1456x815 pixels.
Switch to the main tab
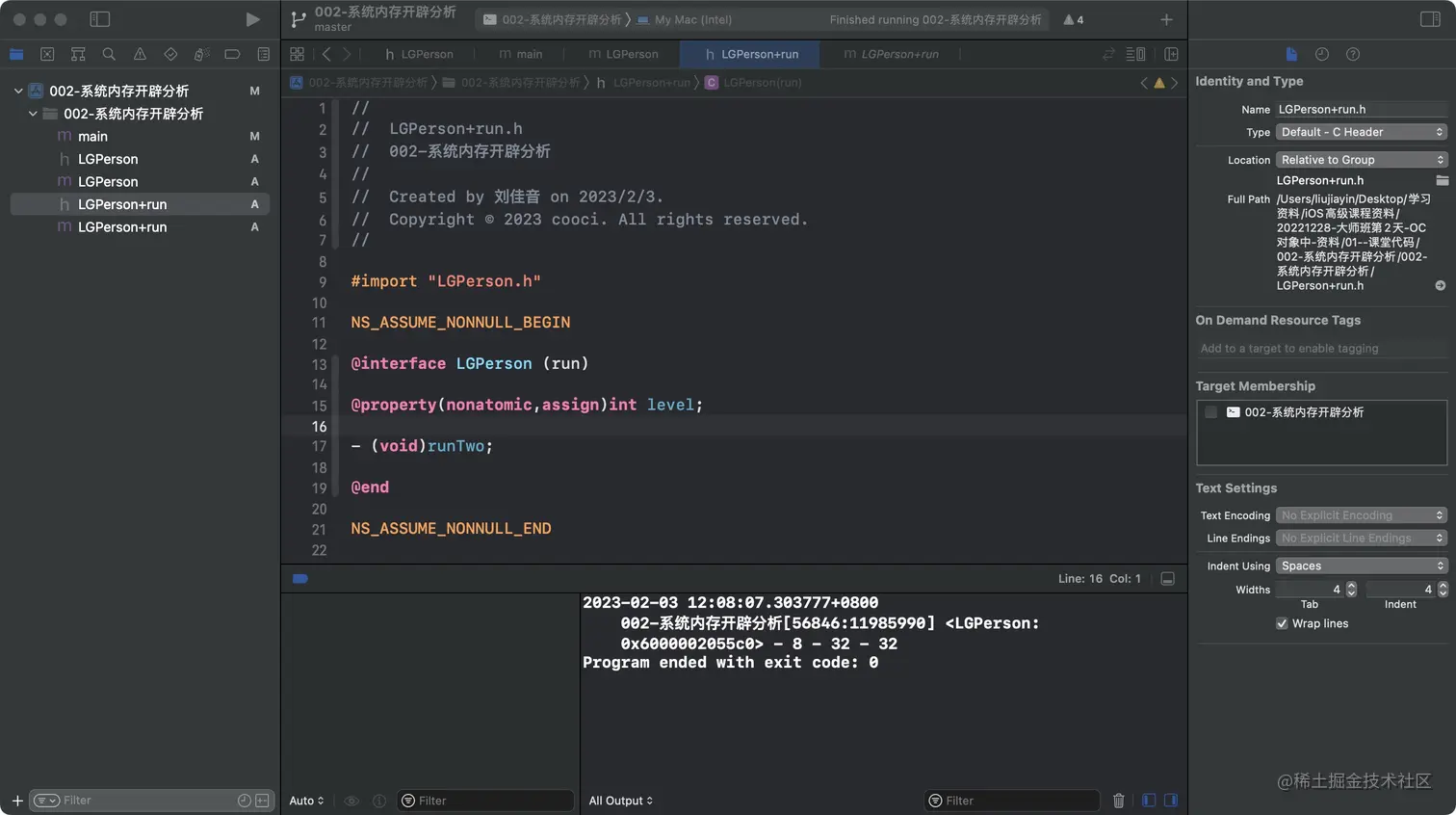point(521,54)
